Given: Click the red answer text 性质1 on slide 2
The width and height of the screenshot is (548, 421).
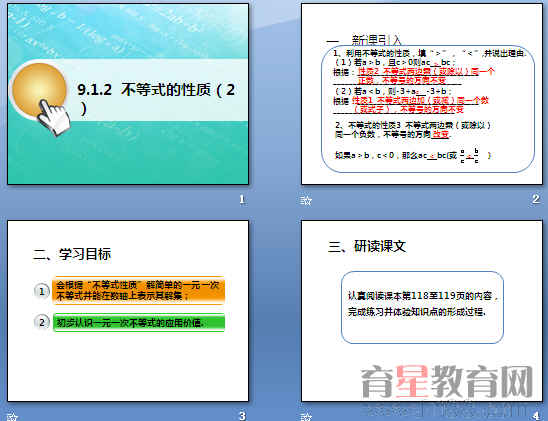Looking at the screenshot, I should click(x=363, y=101).
